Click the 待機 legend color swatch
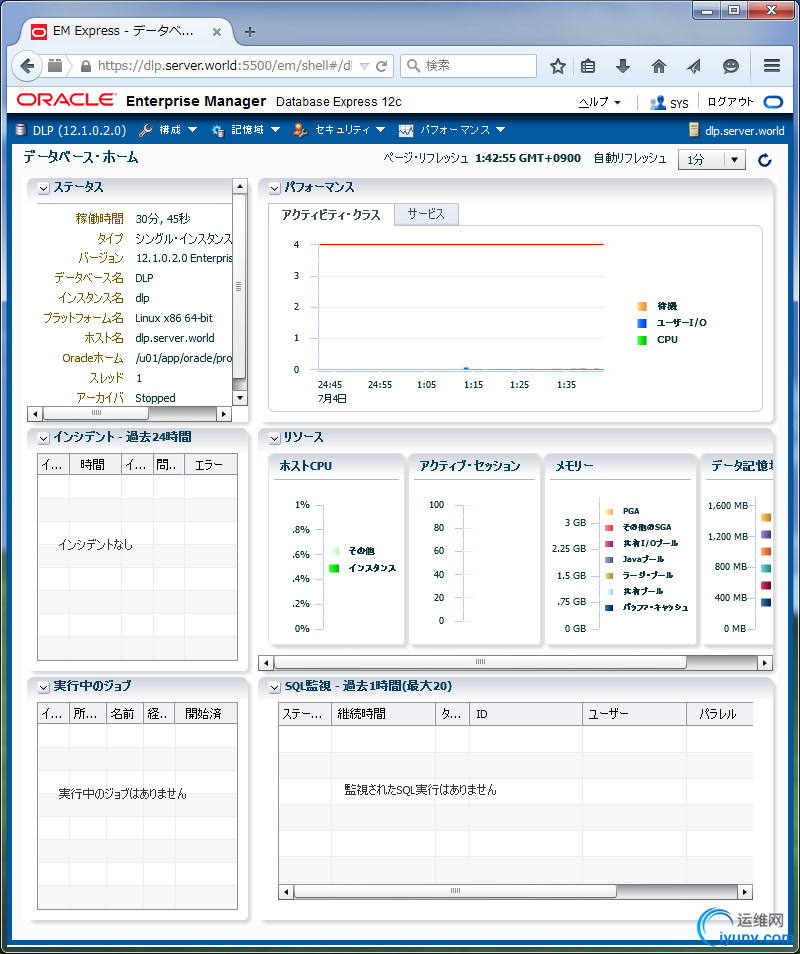The width and height of the screenshot is (800, 954). click(x=642, y=306)
